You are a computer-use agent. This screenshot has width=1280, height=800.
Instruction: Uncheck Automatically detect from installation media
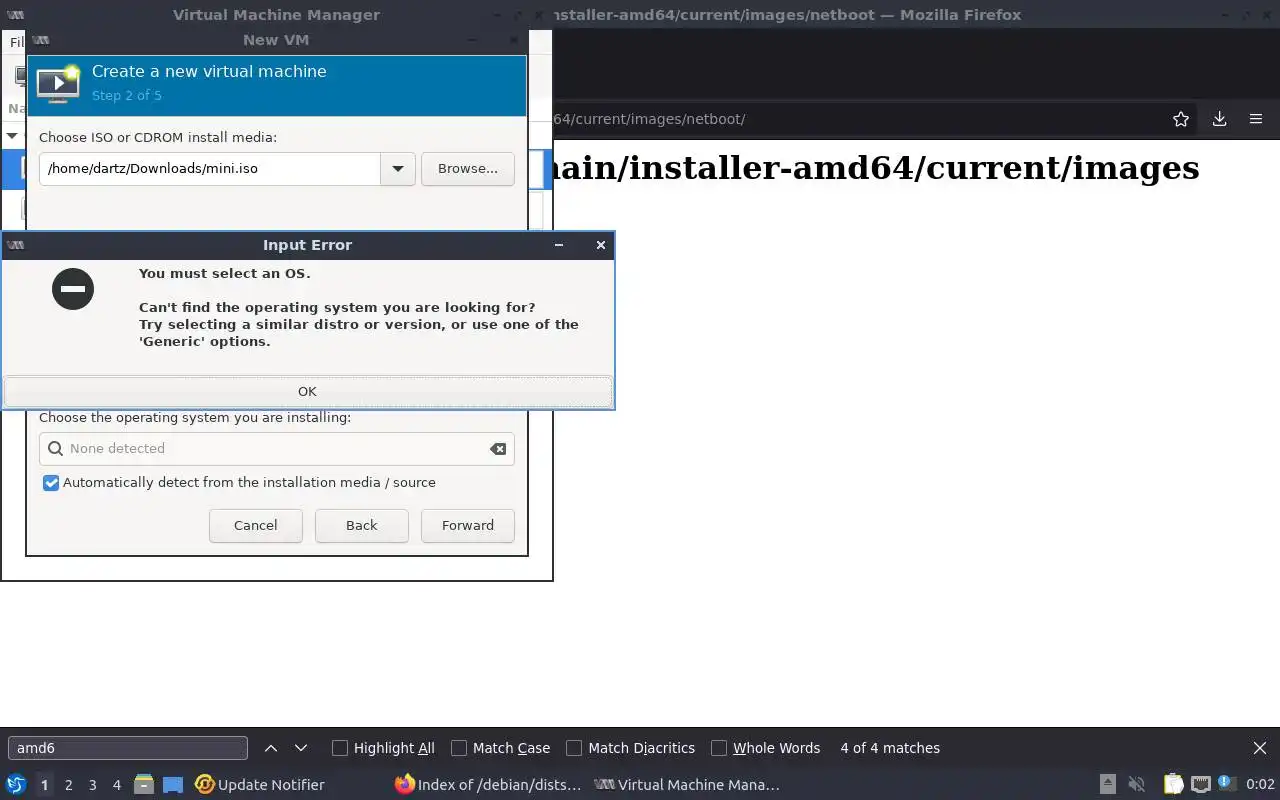51,482
